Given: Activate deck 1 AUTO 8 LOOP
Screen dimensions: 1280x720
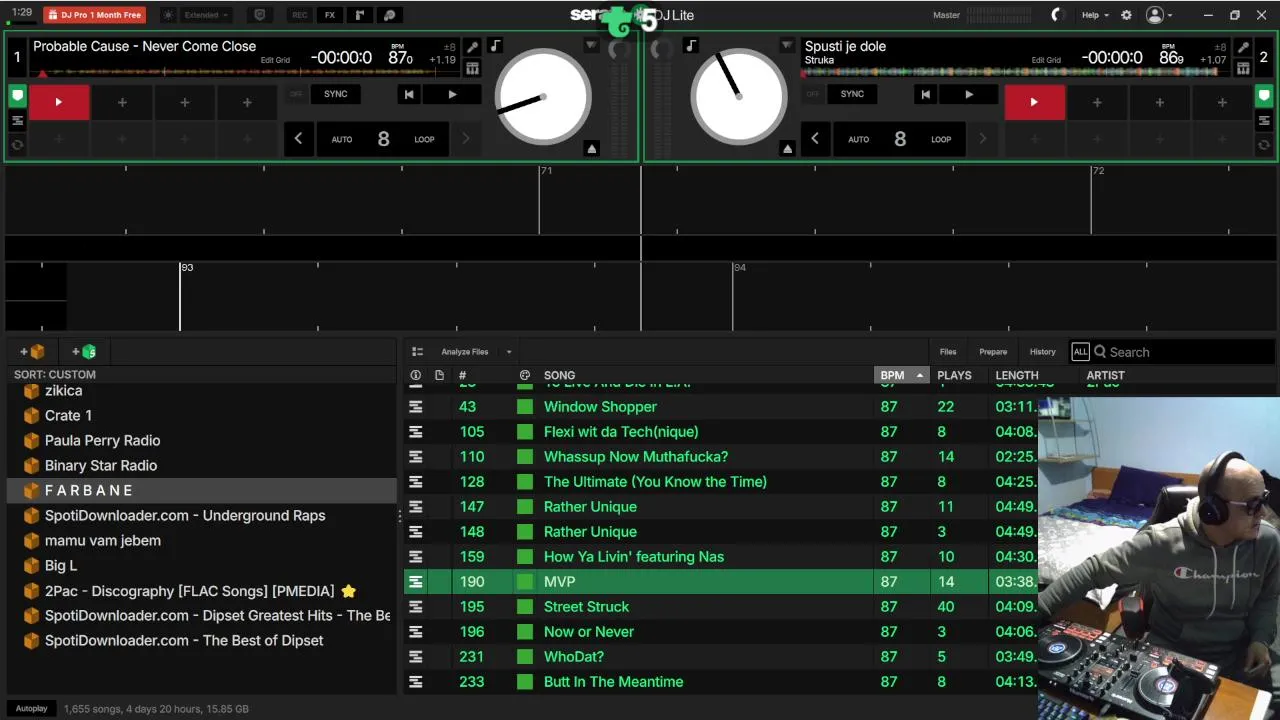Looking at the screenshot, I should (x=383, y=139).
